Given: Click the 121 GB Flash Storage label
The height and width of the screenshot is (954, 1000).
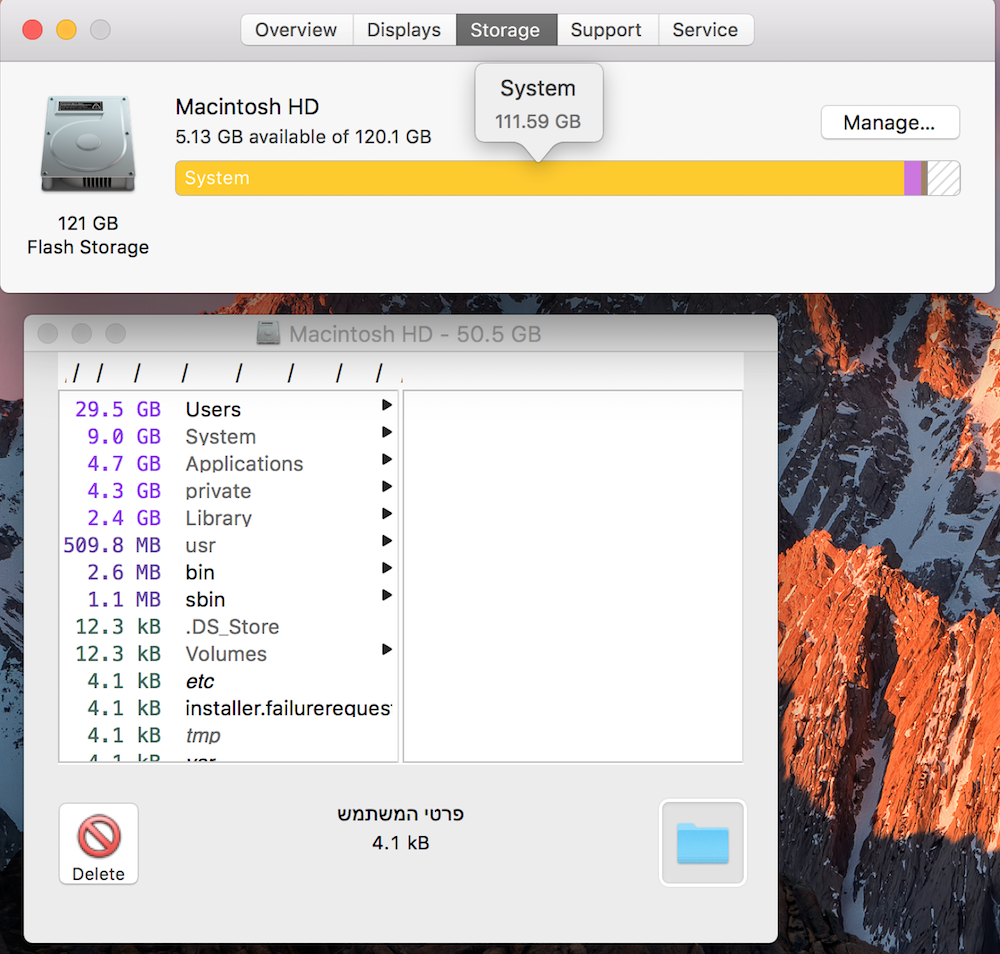Looking at the screenshot, I should 88,235.
